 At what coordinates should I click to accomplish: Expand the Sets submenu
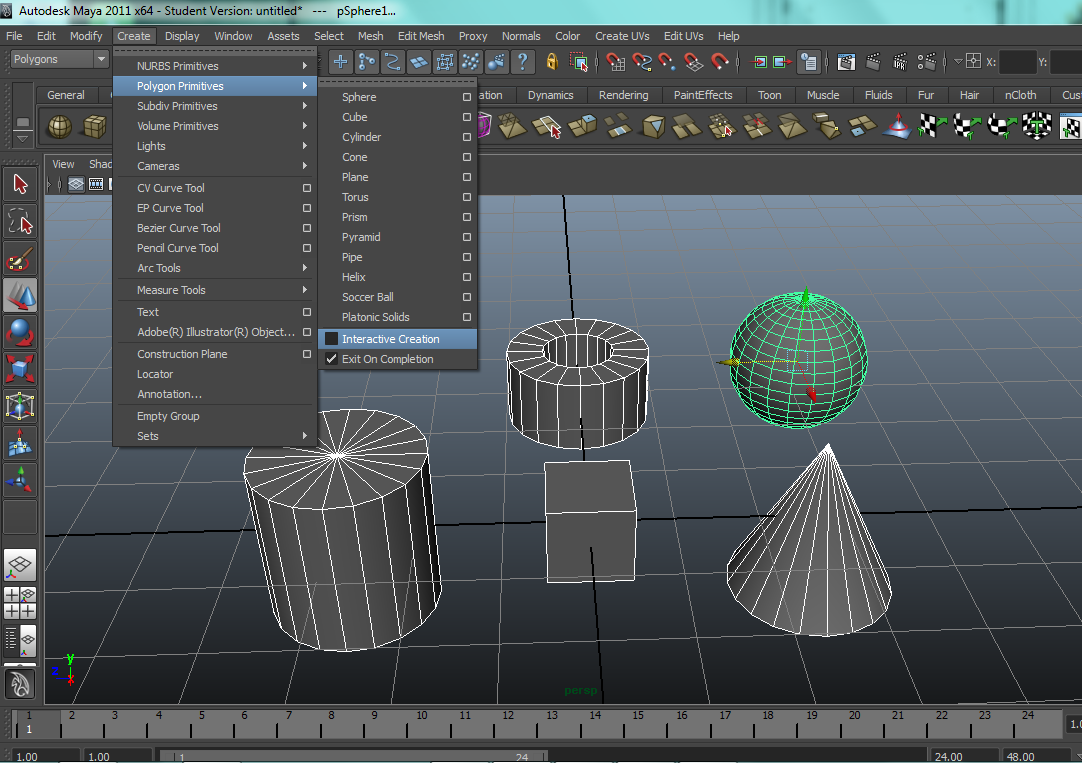215,436
